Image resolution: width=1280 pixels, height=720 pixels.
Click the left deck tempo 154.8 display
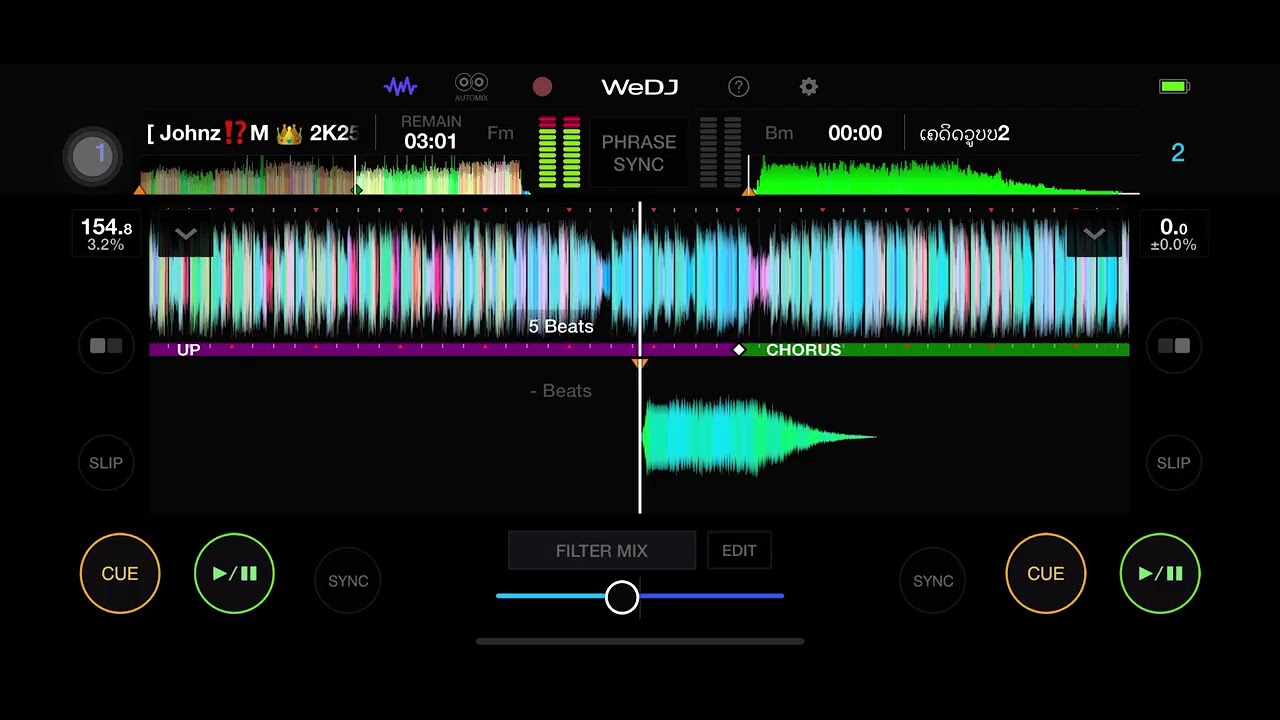coord(106,234)
